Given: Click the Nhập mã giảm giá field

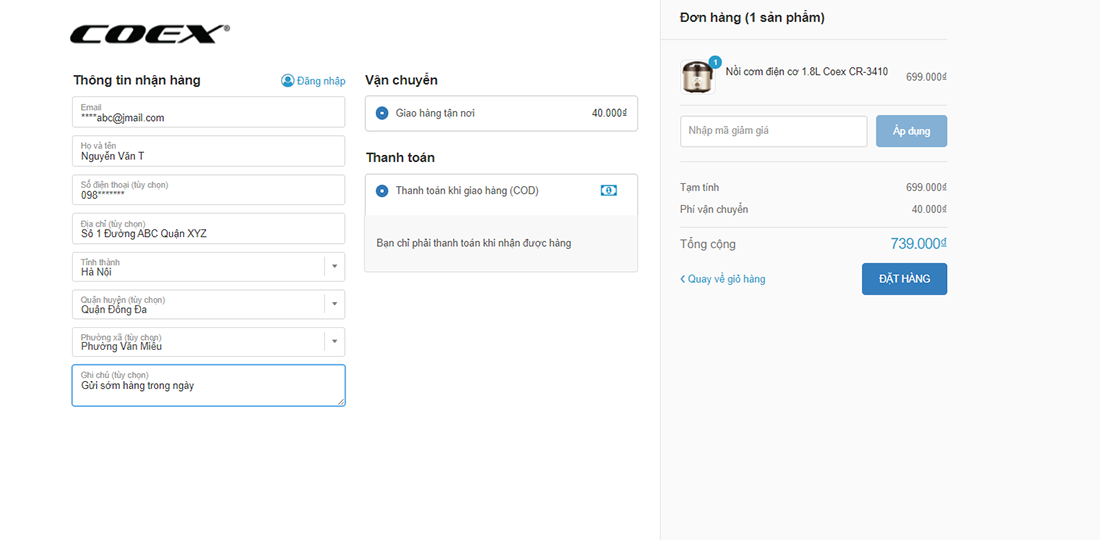Looking at the screenshot, I should click(x=773, y=131).
